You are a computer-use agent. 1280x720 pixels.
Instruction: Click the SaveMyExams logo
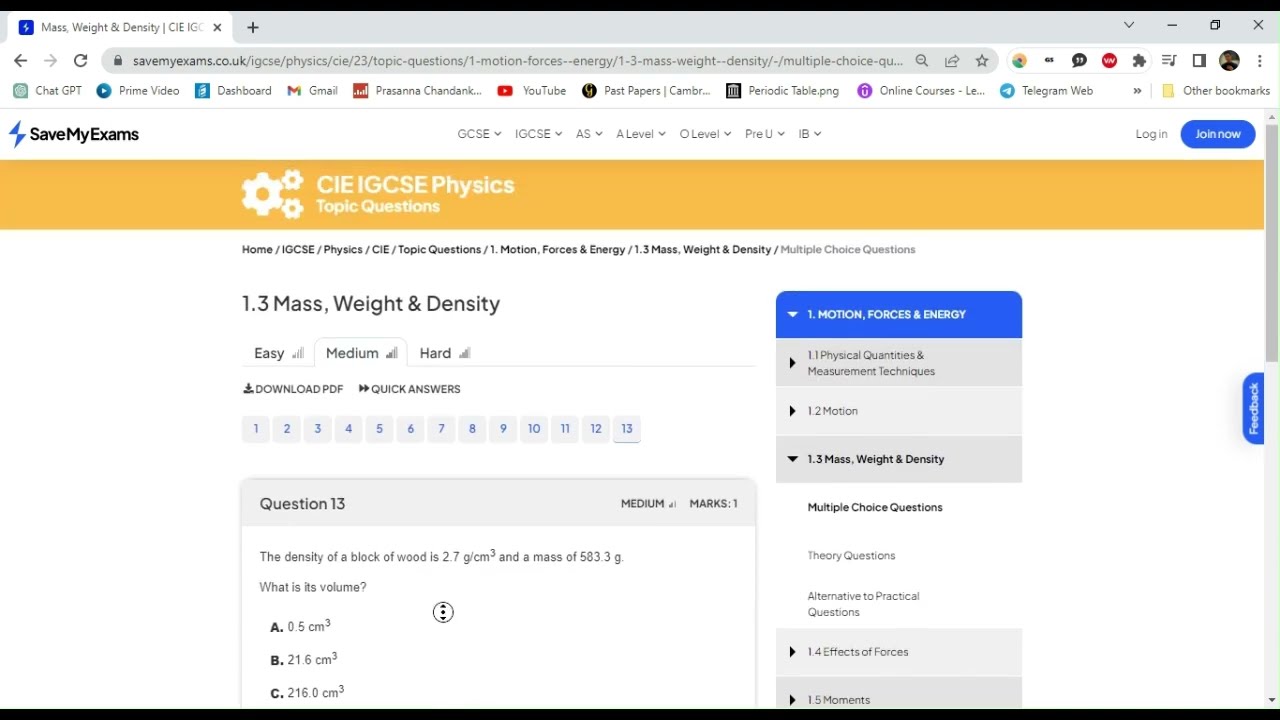tap(73, 134)
